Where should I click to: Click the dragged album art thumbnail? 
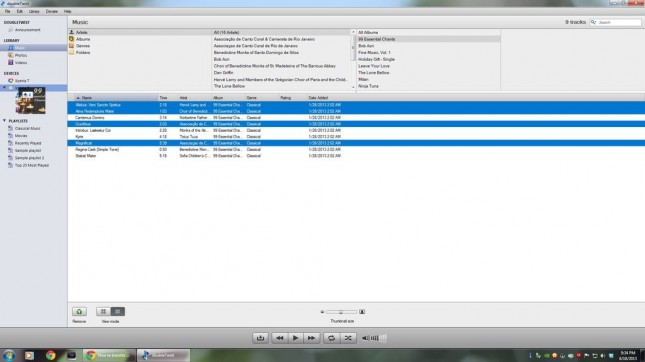pyautogui.click(x=31, y=100)
